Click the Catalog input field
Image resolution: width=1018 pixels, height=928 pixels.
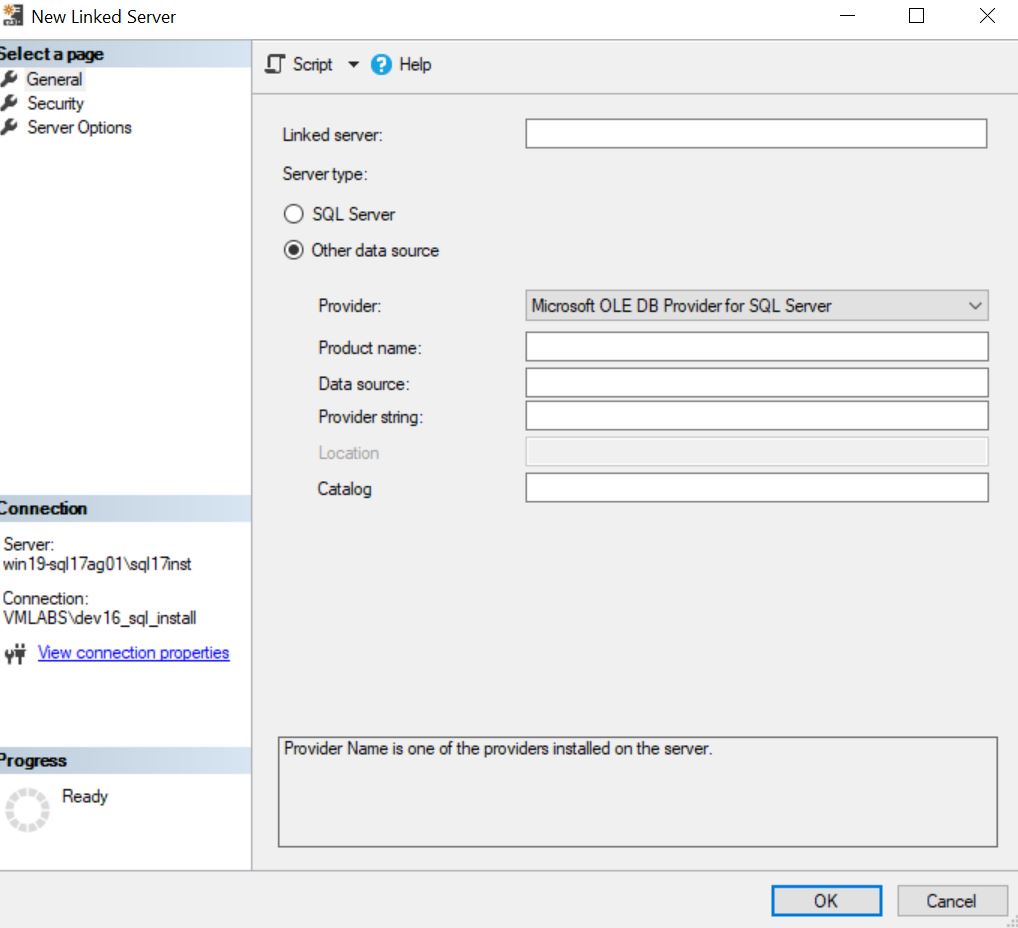click(x=756, y=488)
